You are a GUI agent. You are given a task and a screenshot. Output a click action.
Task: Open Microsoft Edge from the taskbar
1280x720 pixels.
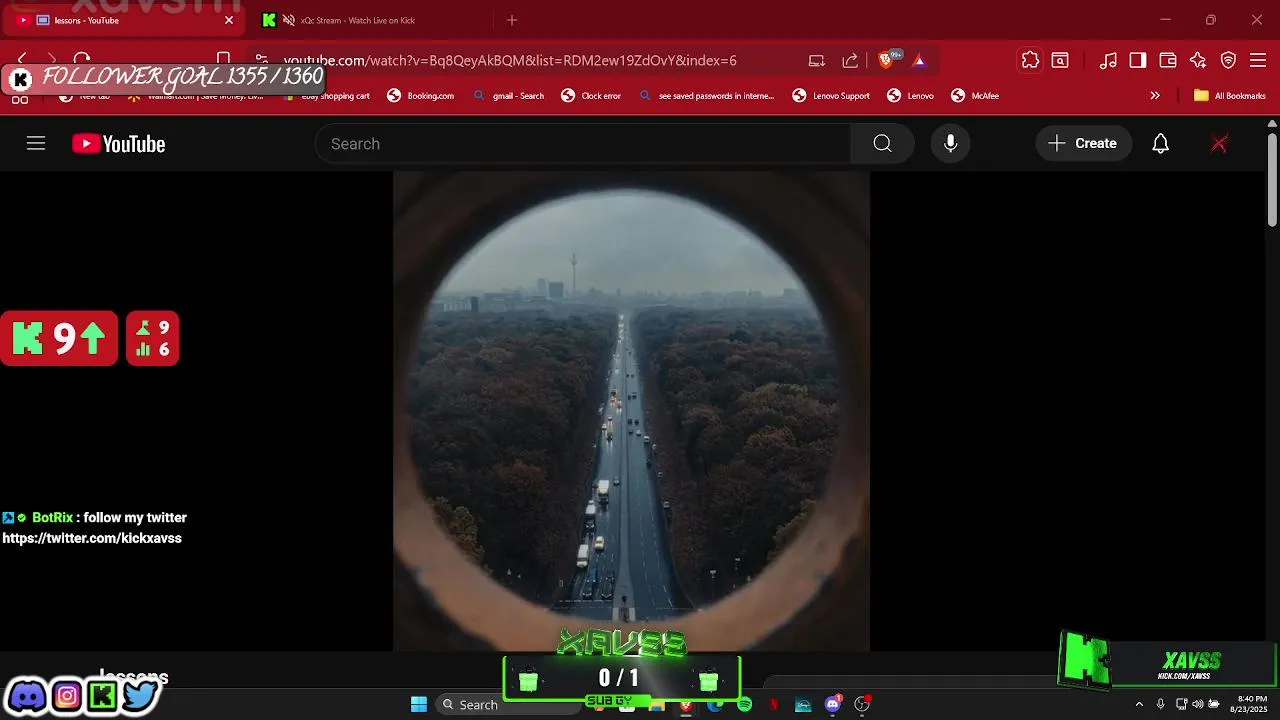pos(715,704)
